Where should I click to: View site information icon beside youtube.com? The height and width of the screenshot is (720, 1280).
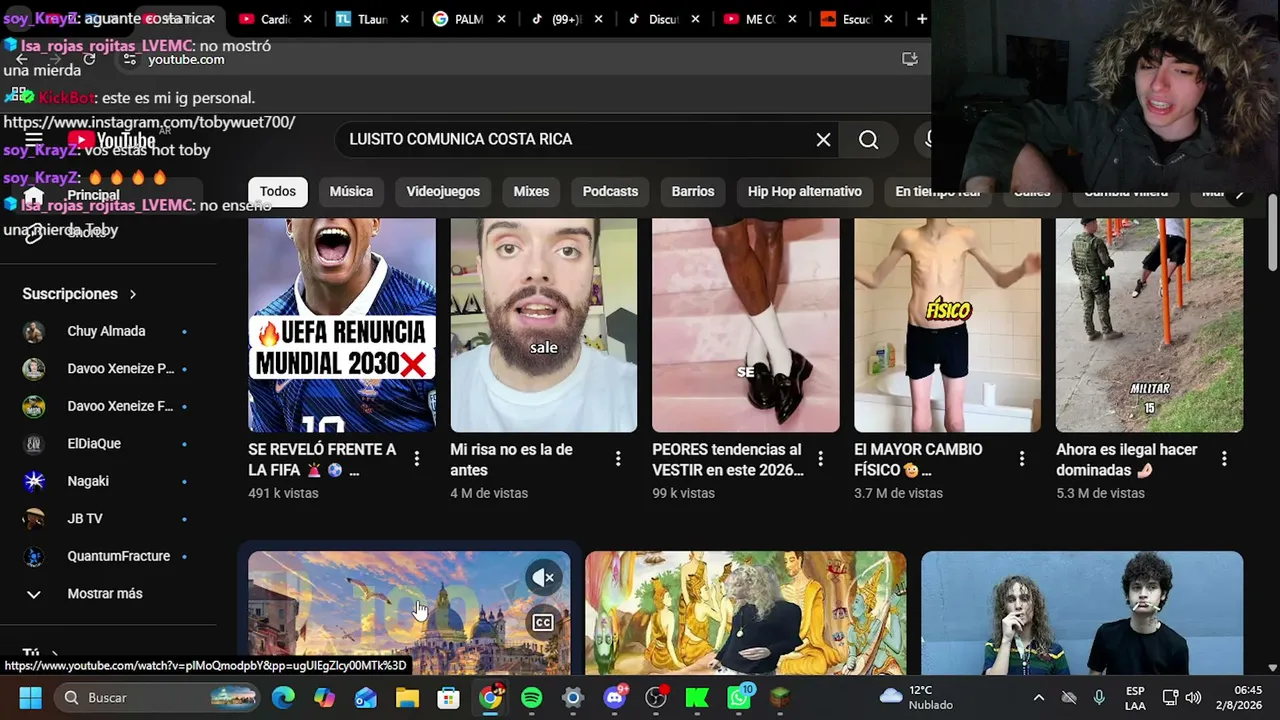pyautogui.click(x=130, y=59)
